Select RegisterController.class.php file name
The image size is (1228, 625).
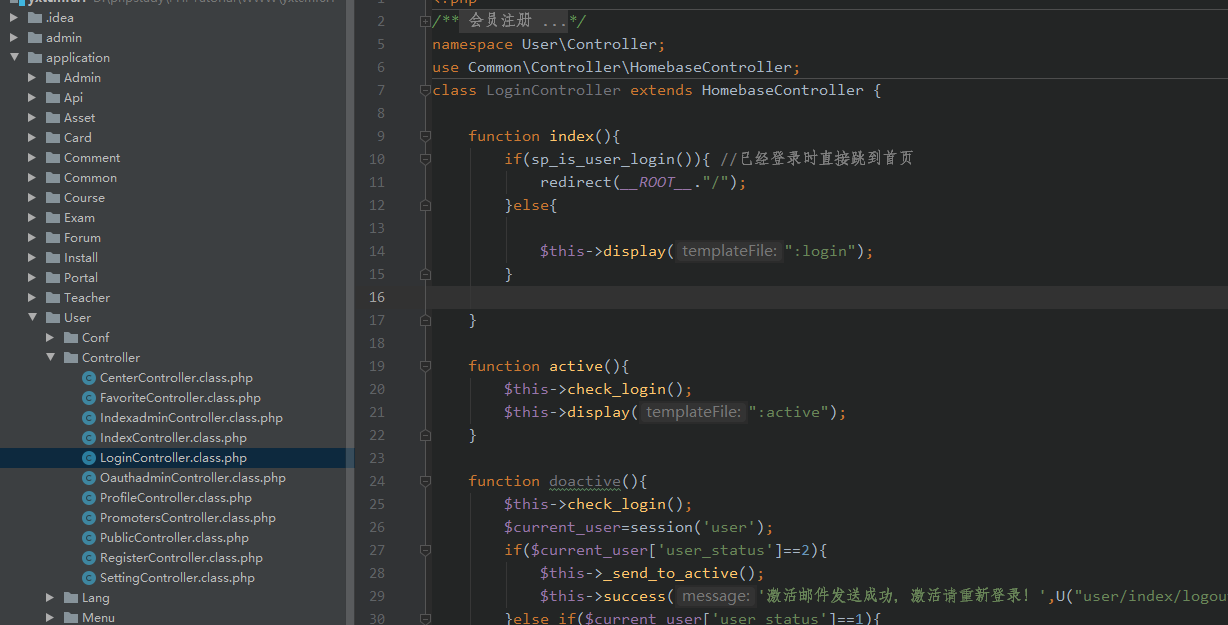(181, 558)
